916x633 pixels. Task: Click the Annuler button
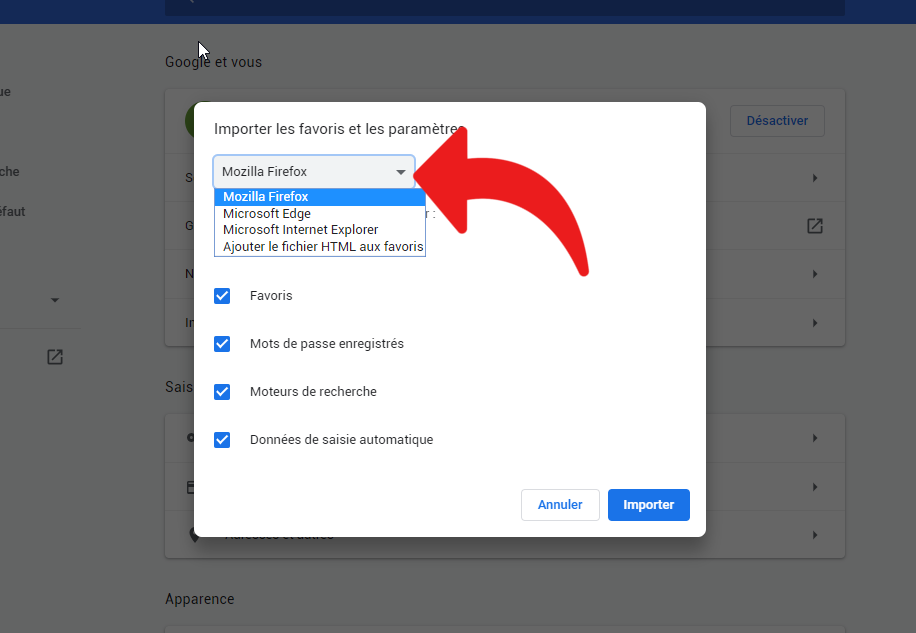560,505
